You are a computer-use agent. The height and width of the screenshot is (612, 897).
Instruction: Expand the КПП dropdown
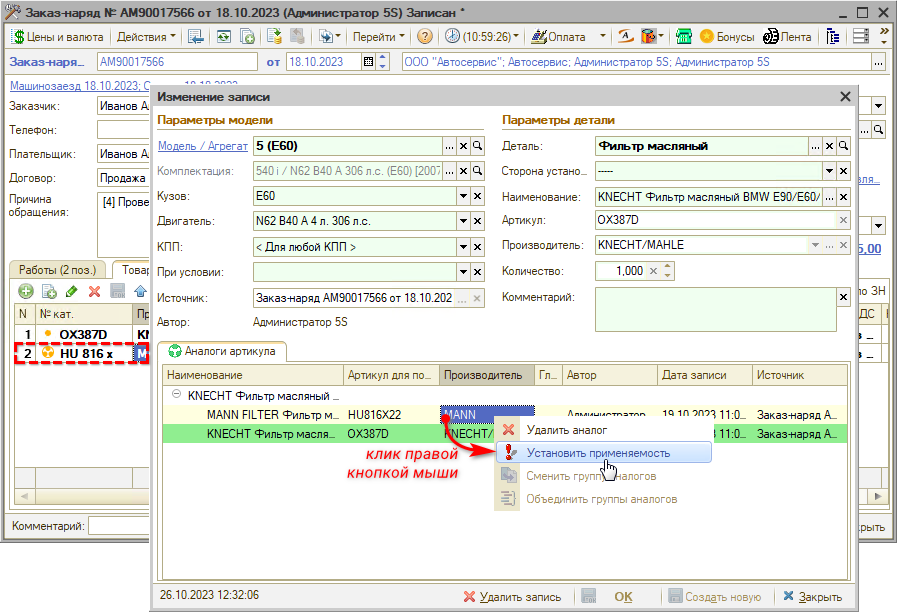[x=463, y=247]
